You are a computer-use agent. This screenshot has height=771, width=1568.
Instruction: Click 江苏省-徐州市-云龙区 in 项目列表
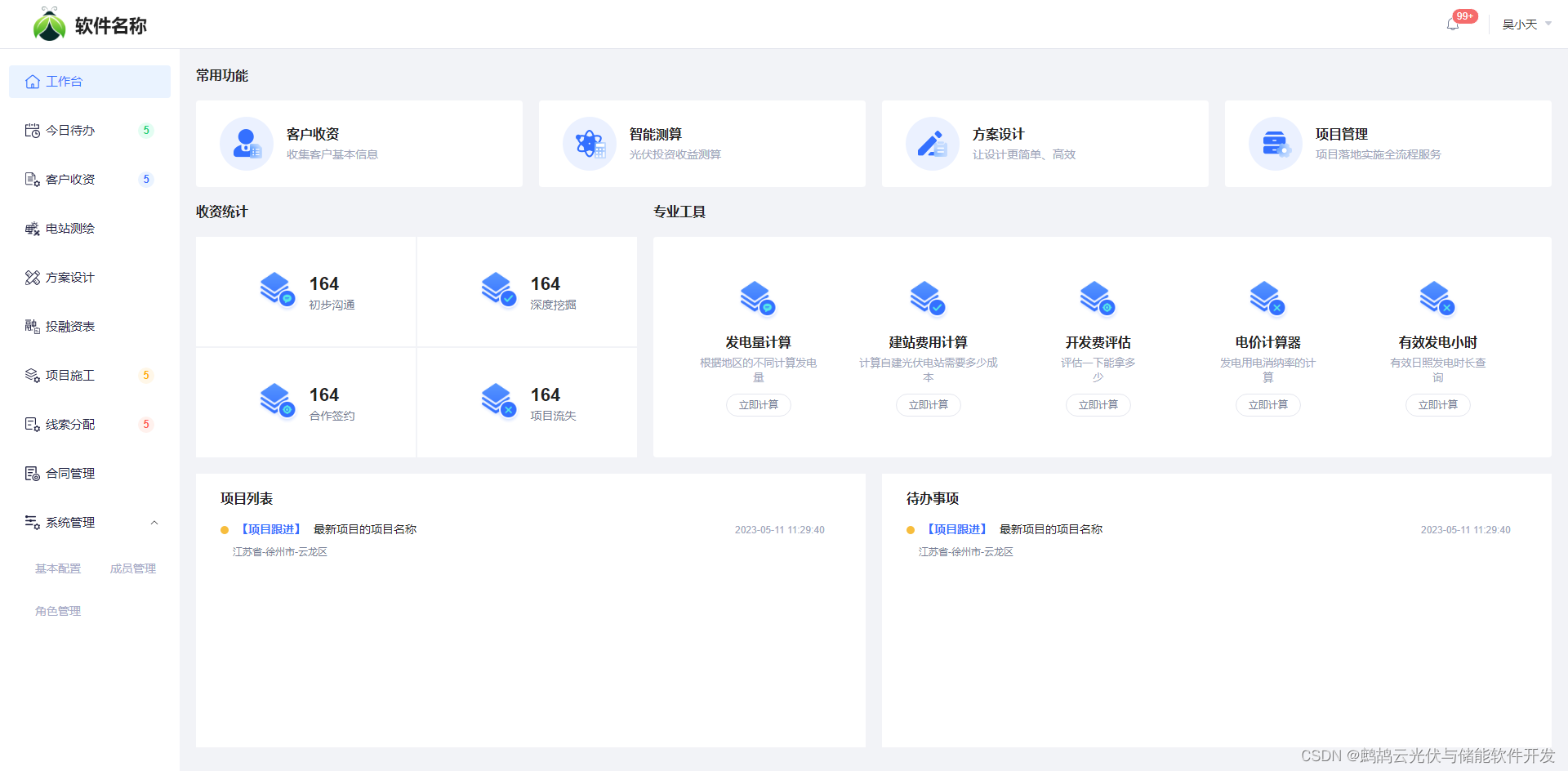(x=280, y=552)
